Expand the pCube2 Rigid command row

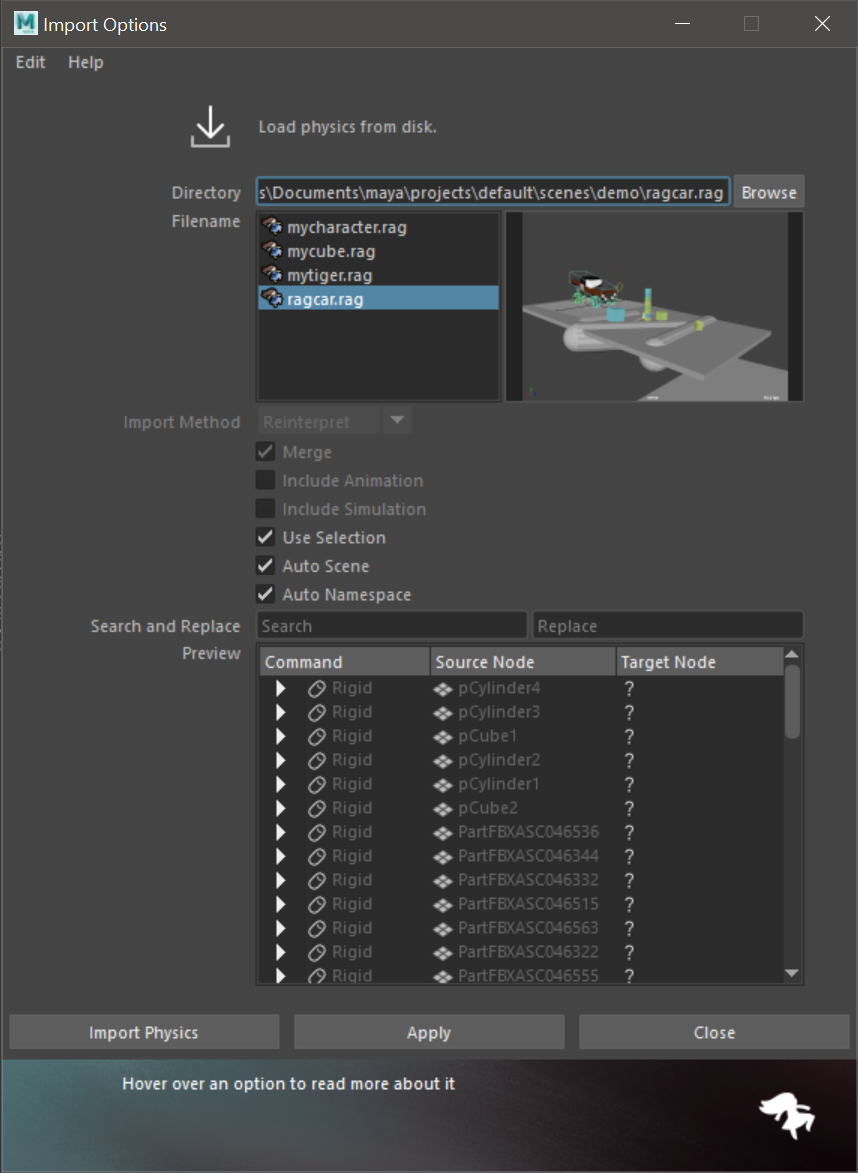[281, 808]
